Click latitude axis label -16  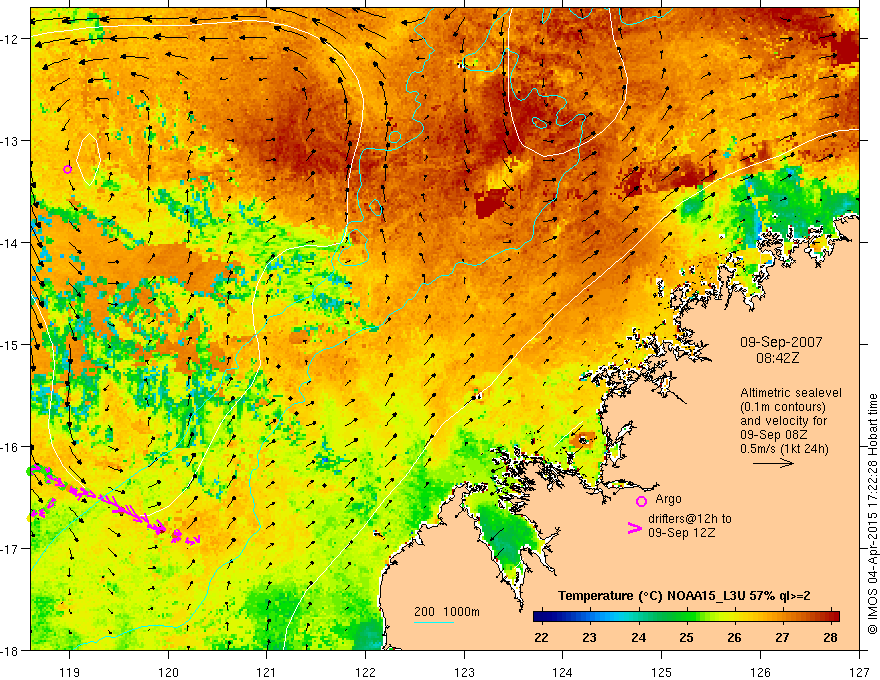11,447
